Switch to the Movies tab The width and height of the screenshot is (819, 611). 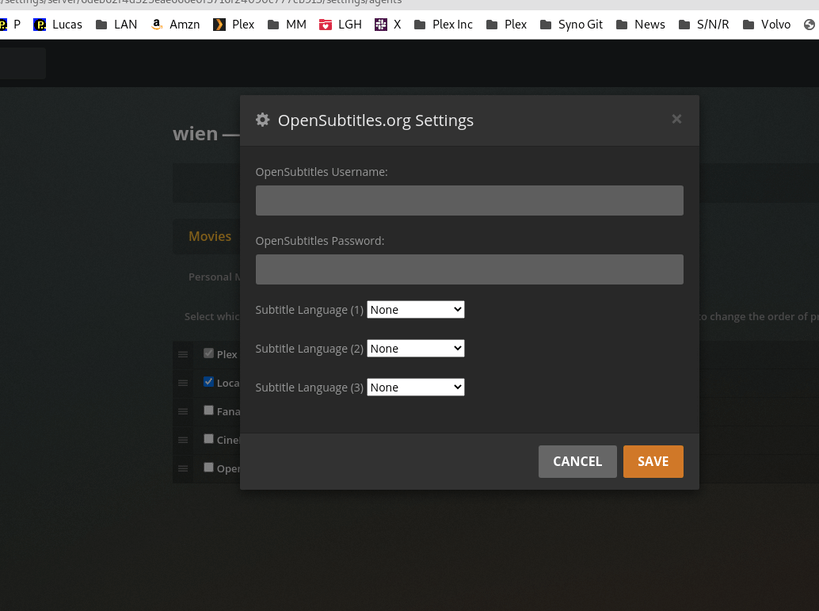209,237
